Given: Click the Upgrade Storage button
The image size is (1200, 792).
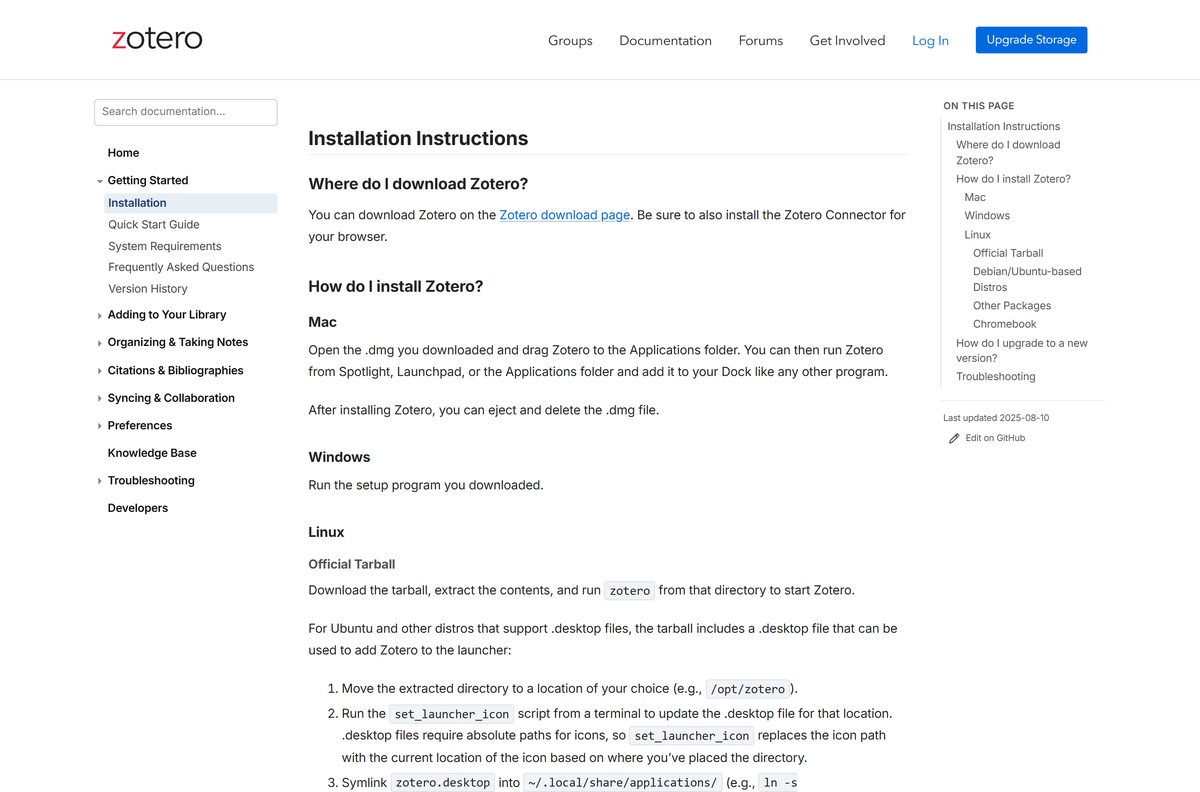Looking at the screenshot, I should pyautogui.click(x=1031, y=40).
